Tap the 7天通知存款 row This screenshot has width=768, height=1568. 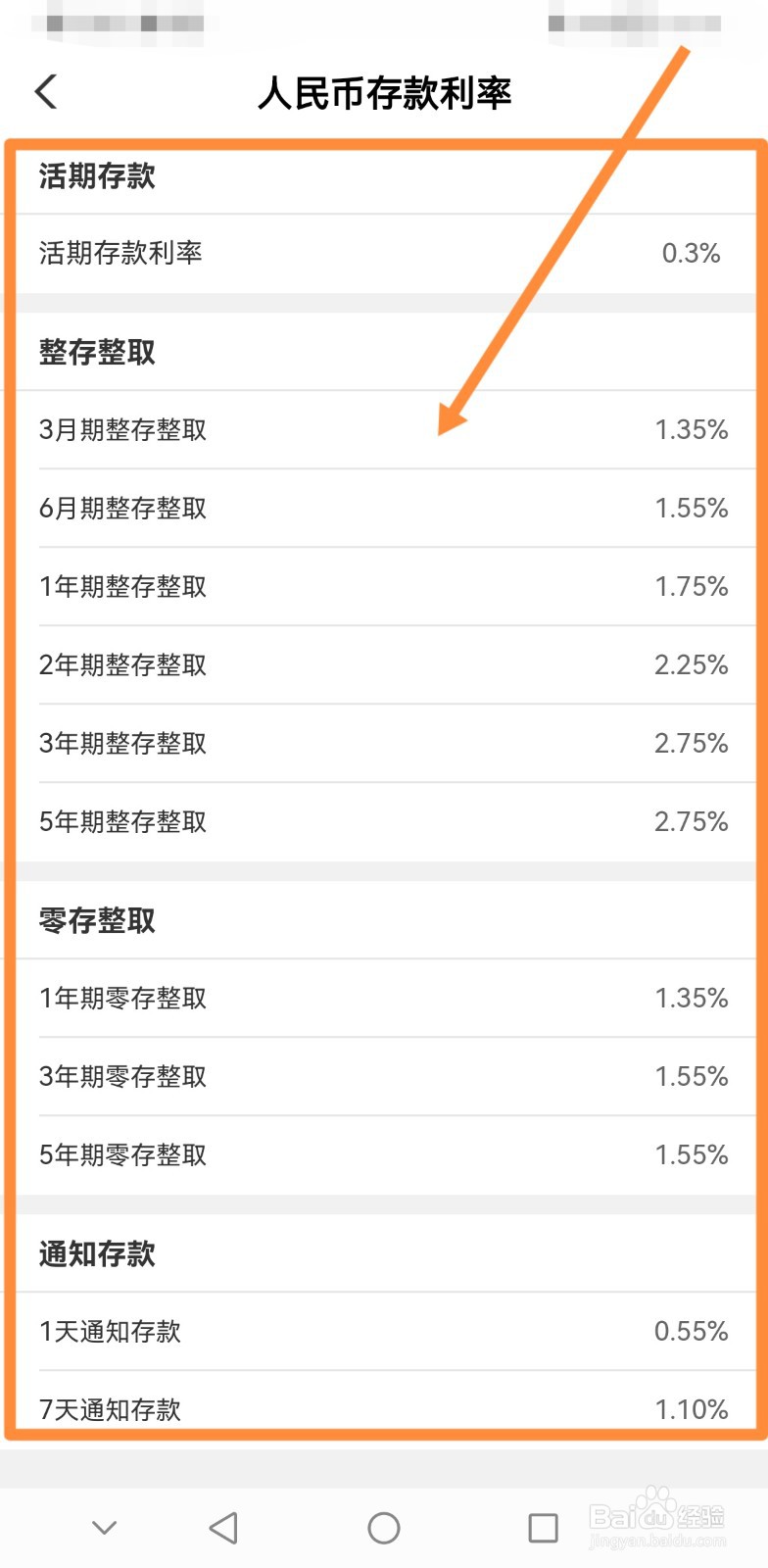[384, 1407]
